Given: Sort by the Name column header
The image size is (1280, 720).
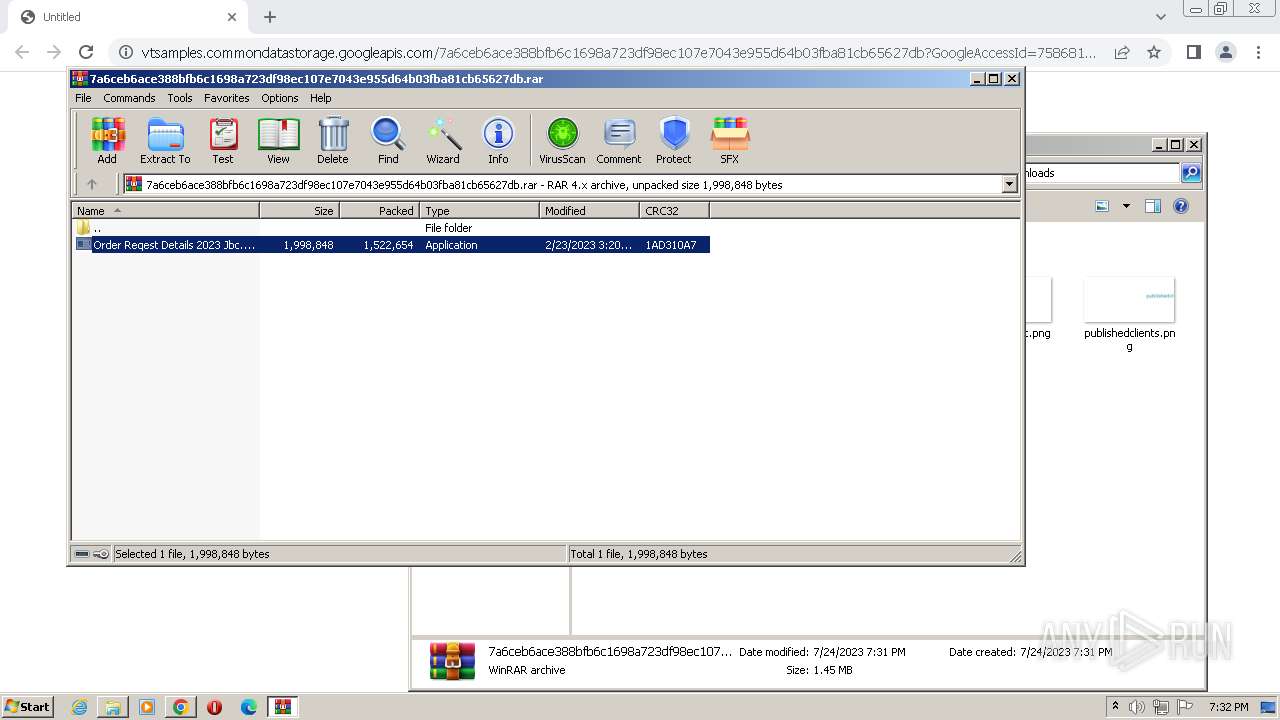Looking at the screenshot, I should pos(166,210).
